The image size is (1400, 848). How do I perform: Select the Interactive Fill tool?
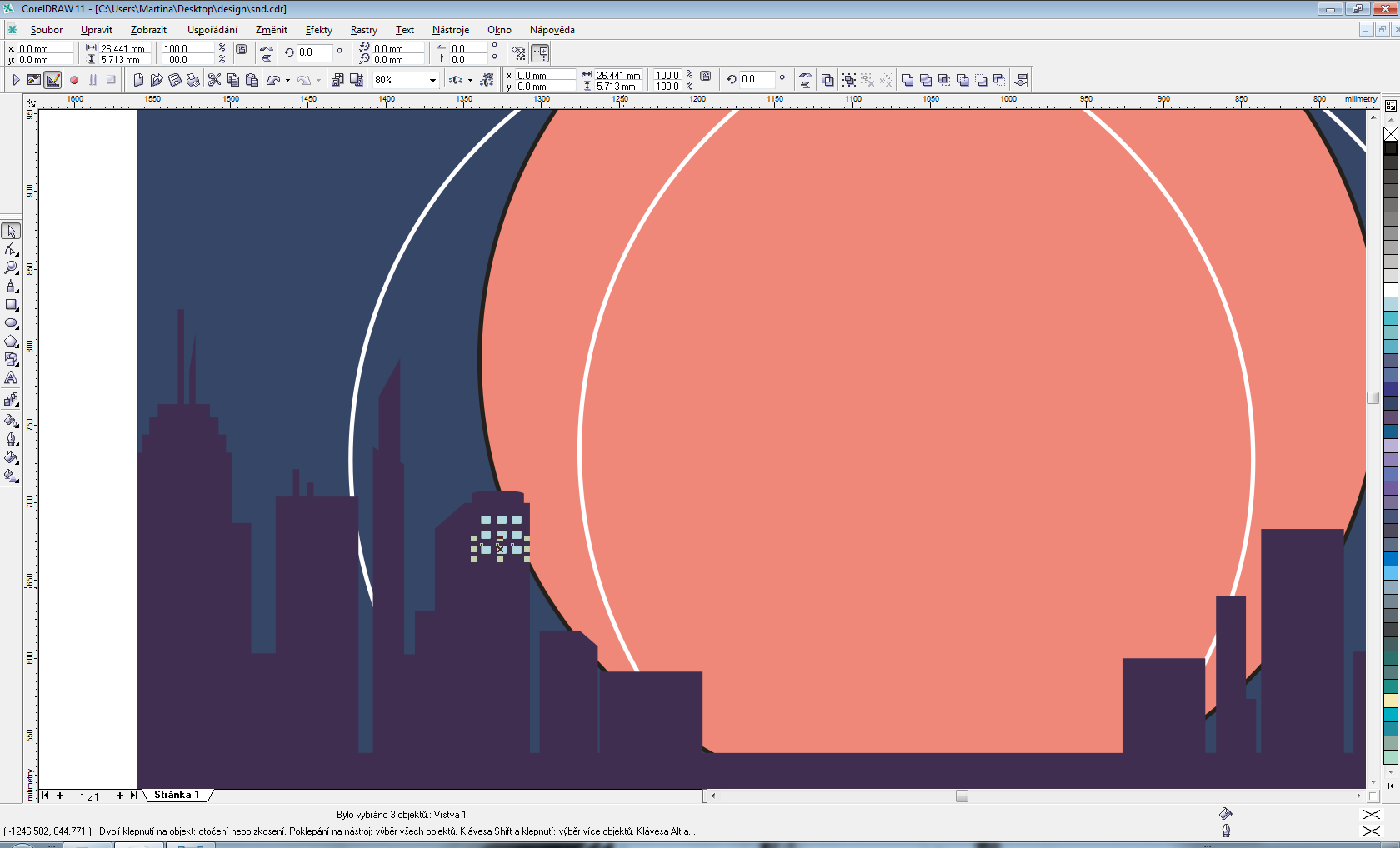pyautogui.click(x=12, y=476)
